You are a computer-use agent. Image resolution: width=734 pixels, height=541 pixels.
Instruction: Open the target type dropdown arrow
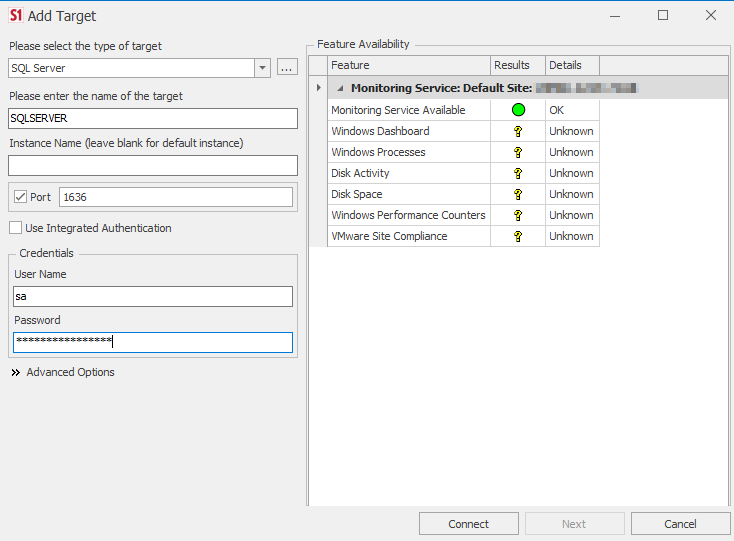(263, 68)
